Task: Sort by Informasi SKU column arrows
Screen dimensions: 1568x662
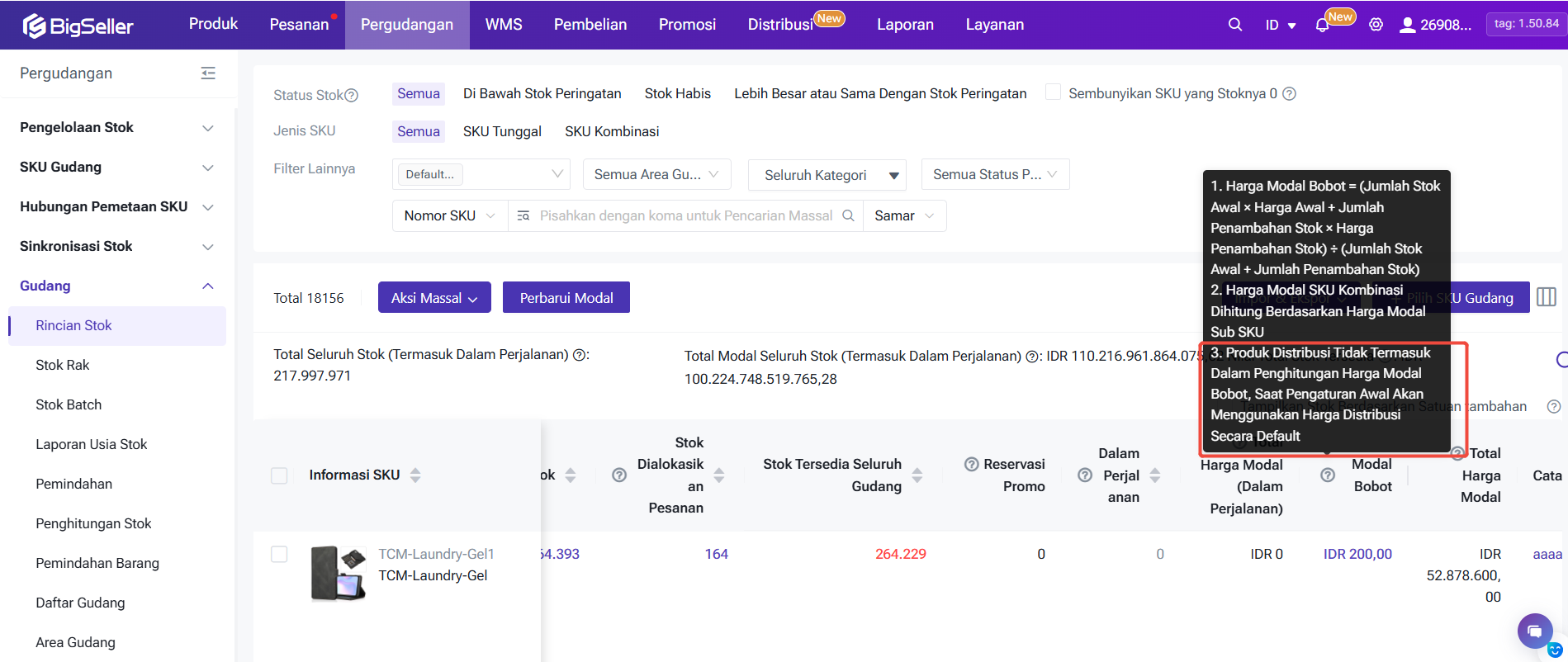Action: [415, 475]
